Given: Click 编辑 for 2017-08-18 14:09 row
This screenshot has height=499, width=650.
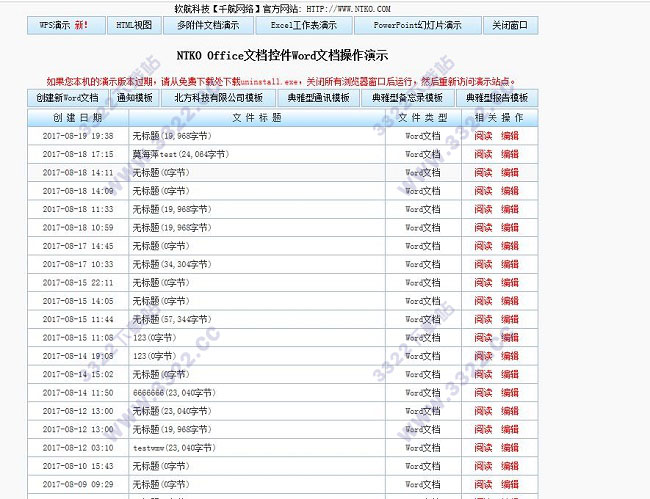Looking at the screenshot, I should 510,191.
